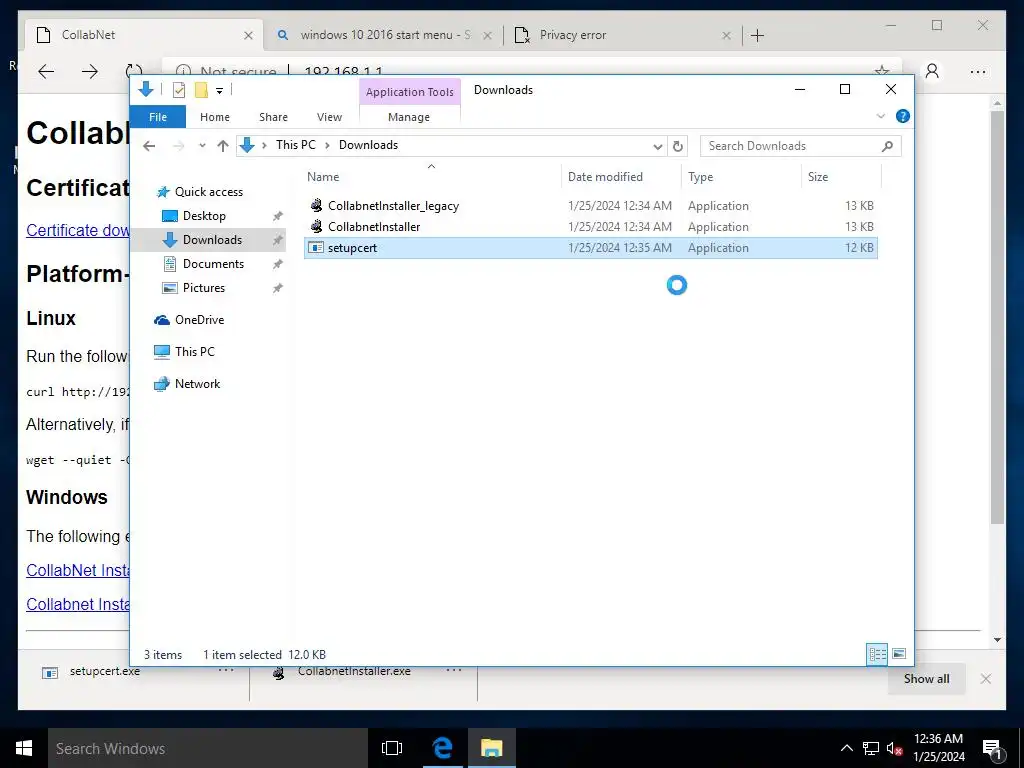Close the Edge downloads bar
The width and height of the screenshot is (1024, 768).
986,679
